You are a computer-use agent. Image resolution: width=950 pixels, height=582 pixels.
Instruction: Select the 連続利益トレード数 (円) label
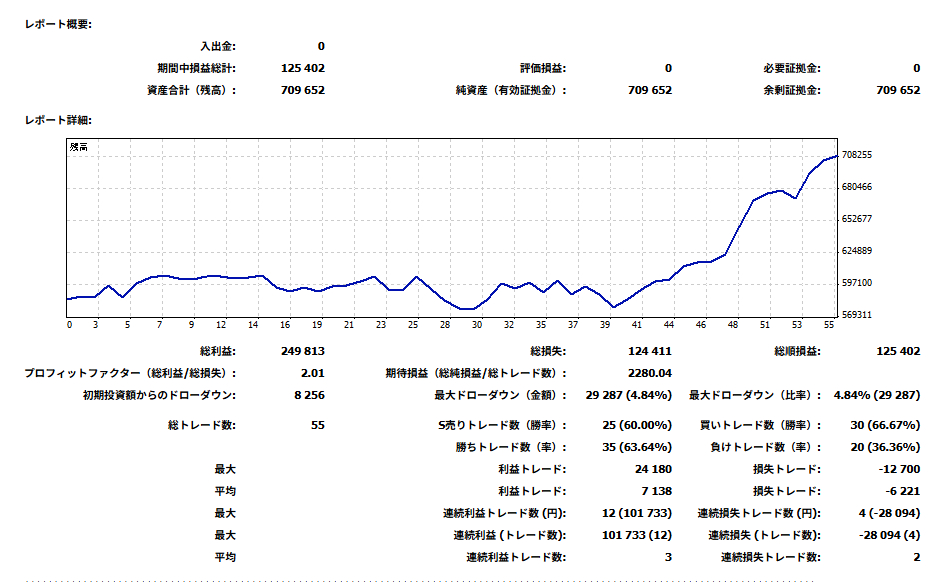tap(504, 514)
